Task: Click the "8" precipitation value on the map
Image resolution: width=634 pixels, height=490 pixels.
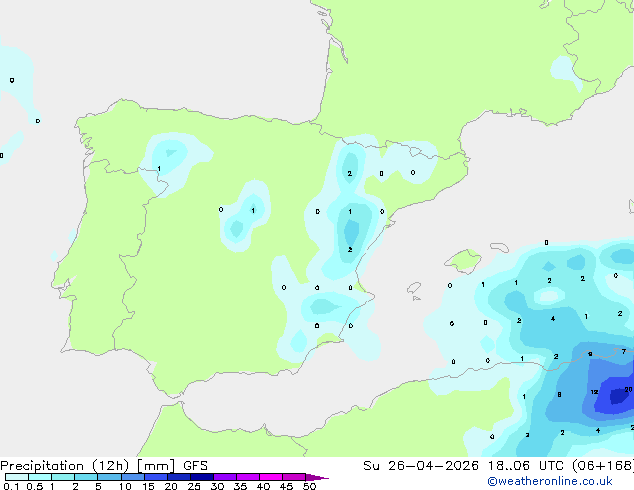Action: [x=559, y=395]
